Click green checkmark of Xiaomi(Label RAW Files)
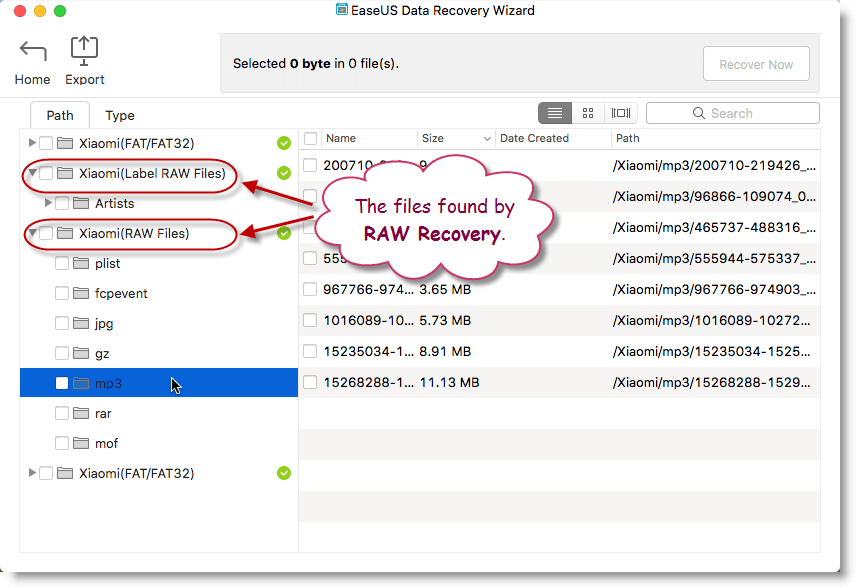This screenshot has height=588, width=856. pos(284,173)
